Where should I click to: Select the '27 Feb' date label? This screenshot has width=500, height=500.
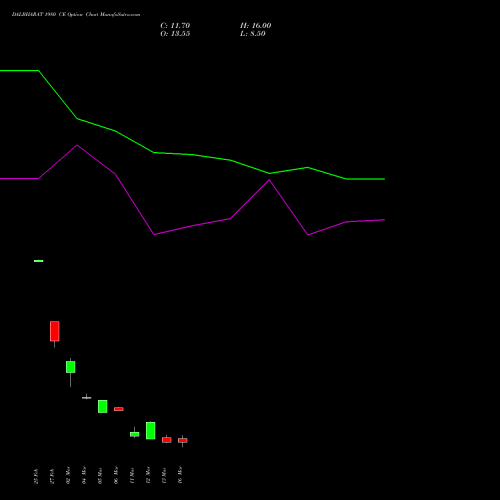tap(52, 476)
